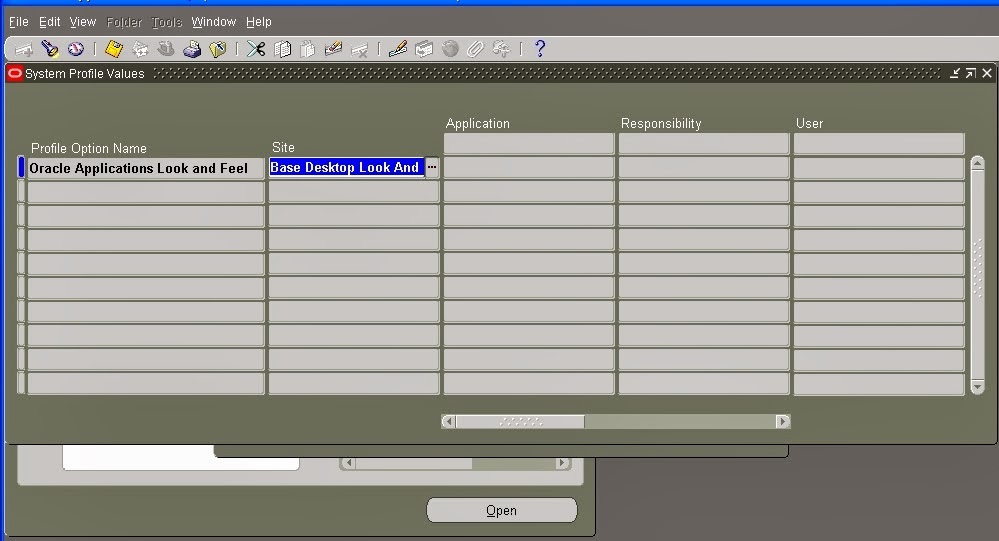Save with the yellow diskette icon
This screenshot has height=541, width=999.
click(x=114, y=49)
